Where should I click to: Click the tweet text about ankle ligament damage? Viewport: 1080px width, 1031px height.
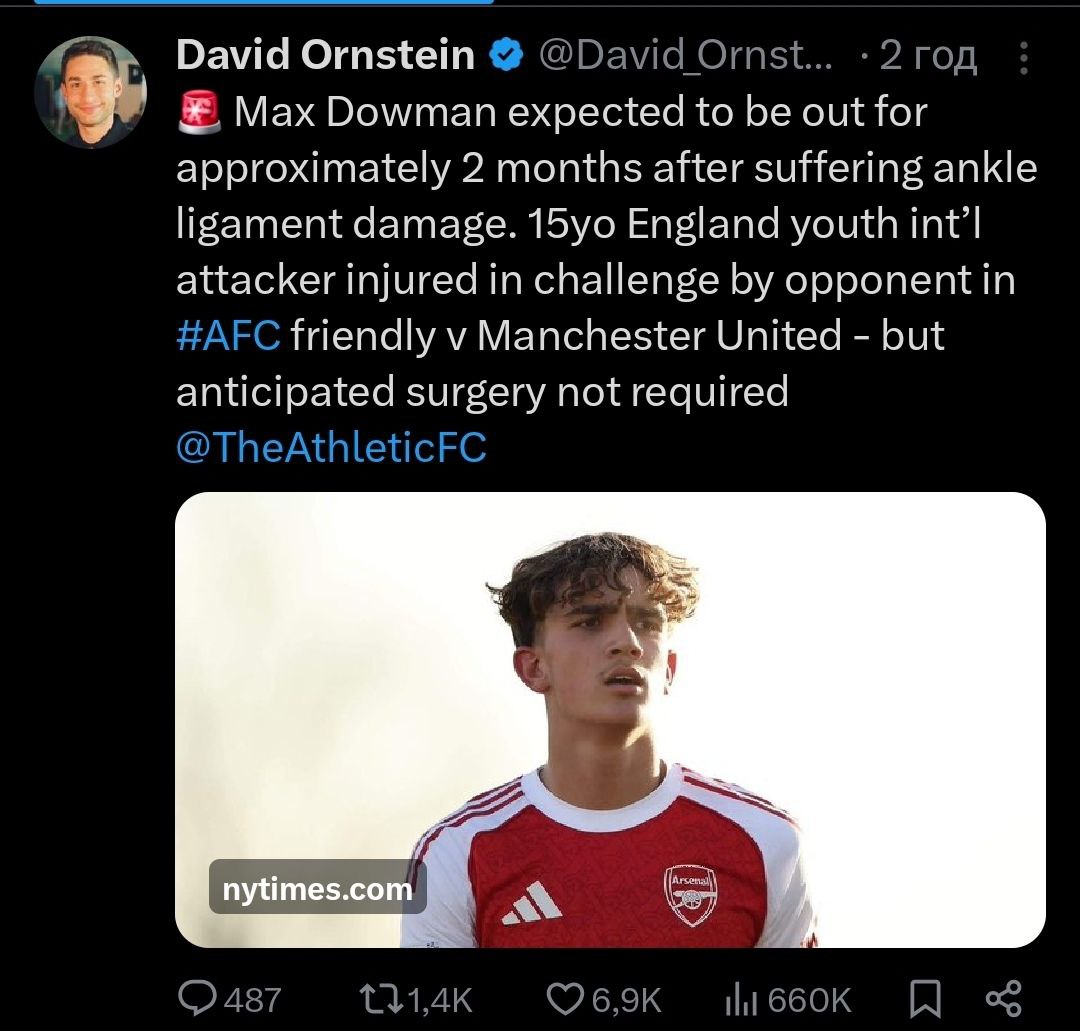(606, 224)
